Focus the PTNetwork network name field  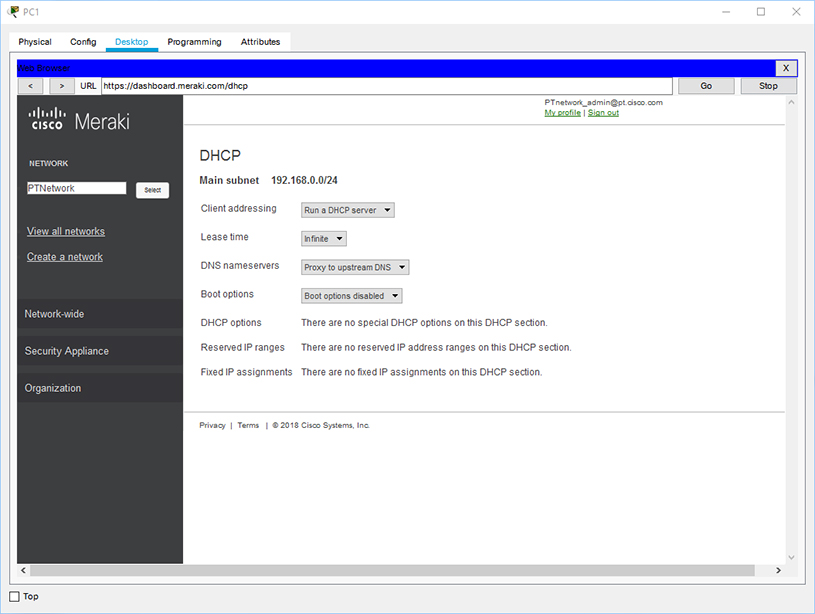point(76,188)
